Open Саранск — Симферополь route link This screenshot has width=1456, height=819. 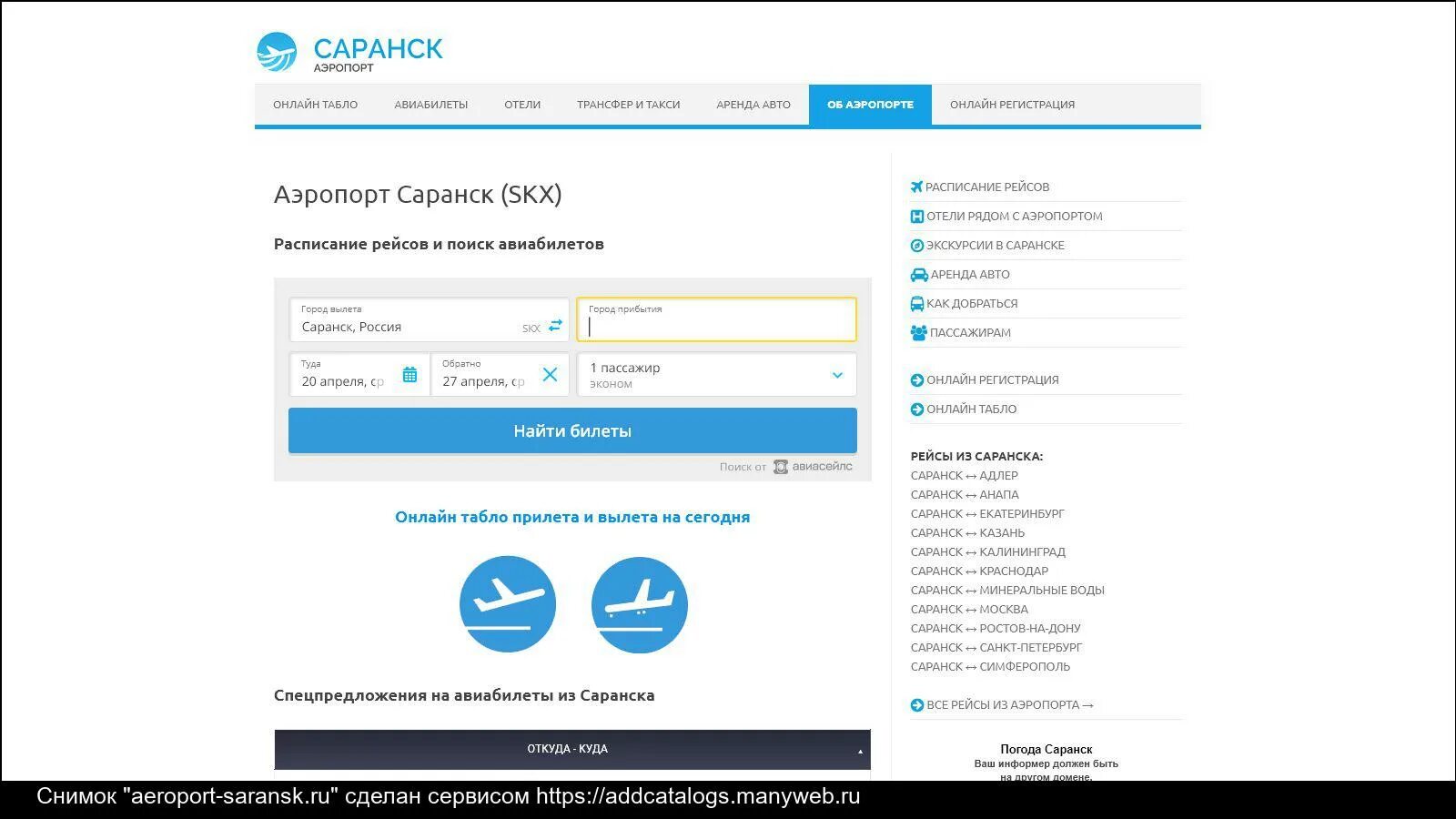click(x=990, y=667)
